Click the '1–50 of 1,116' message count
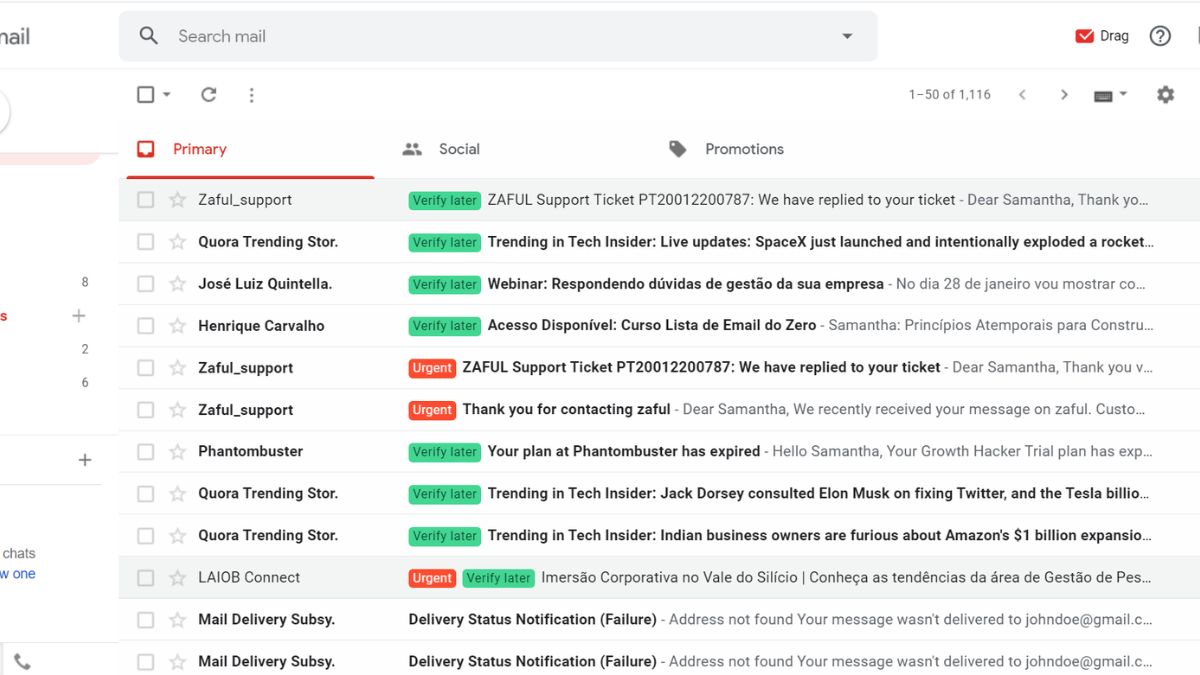 pyautogui.click(x=950, y=95)
